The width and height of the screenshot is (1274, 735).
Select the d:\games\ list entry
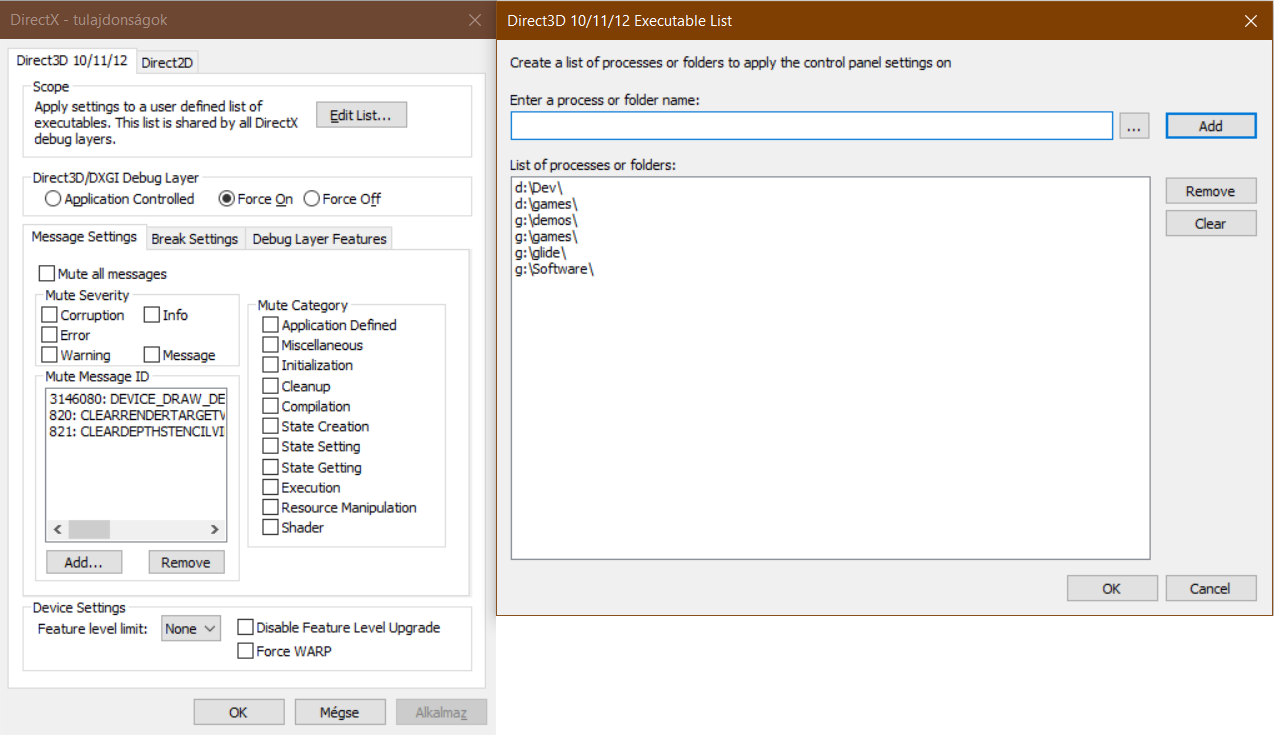click(x=546, y=204)
